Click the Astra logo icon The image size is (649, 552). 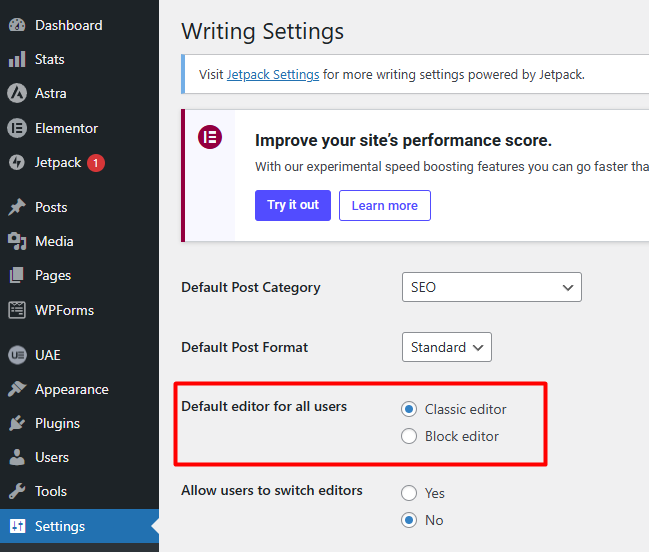pos(17,93)
